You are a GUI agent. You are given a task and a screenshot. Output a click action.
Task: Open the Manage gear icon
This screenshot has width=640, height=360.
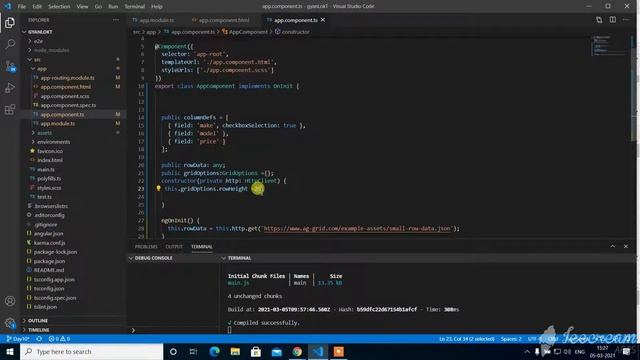click(x=10, y=323)
